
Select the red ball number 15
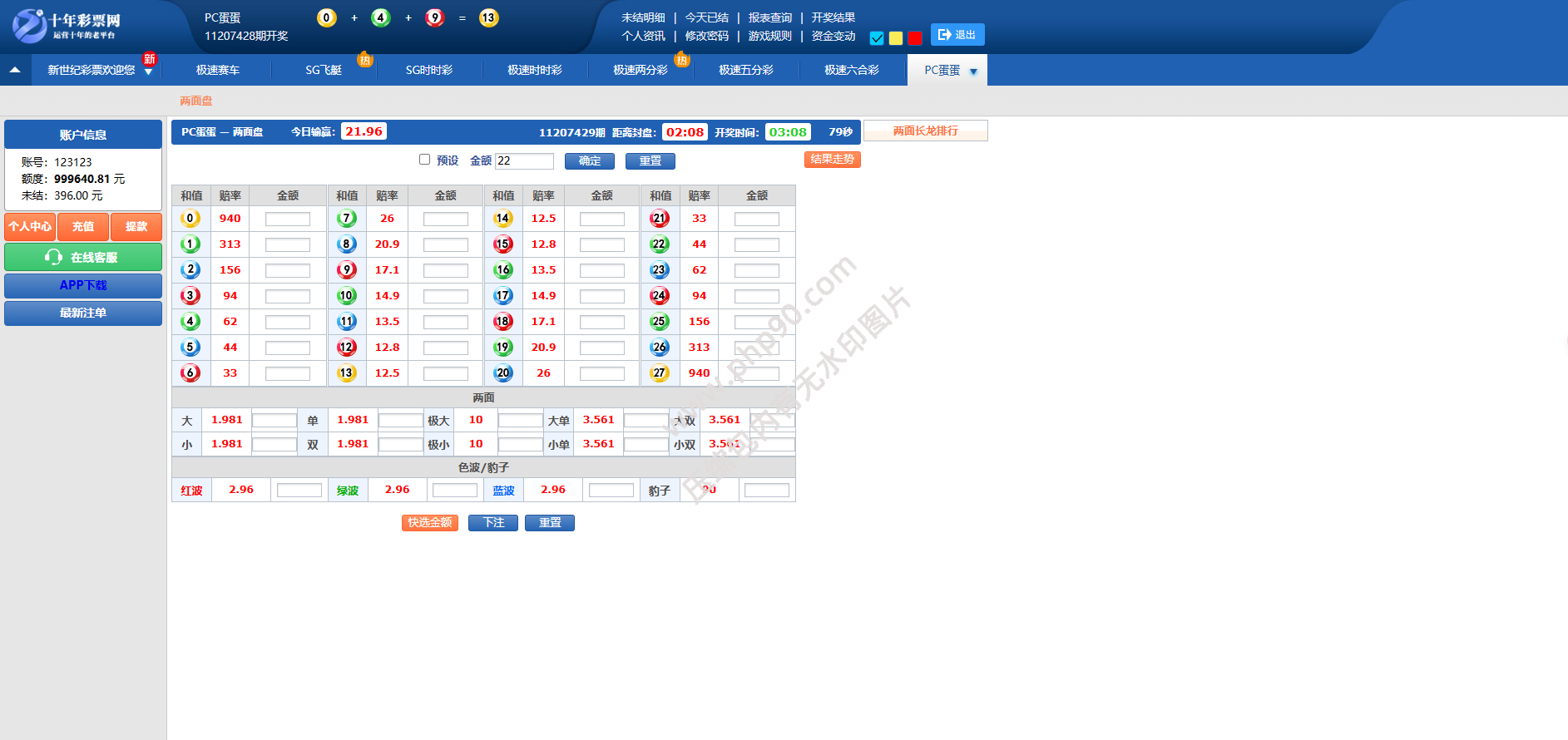coord(502,244)
